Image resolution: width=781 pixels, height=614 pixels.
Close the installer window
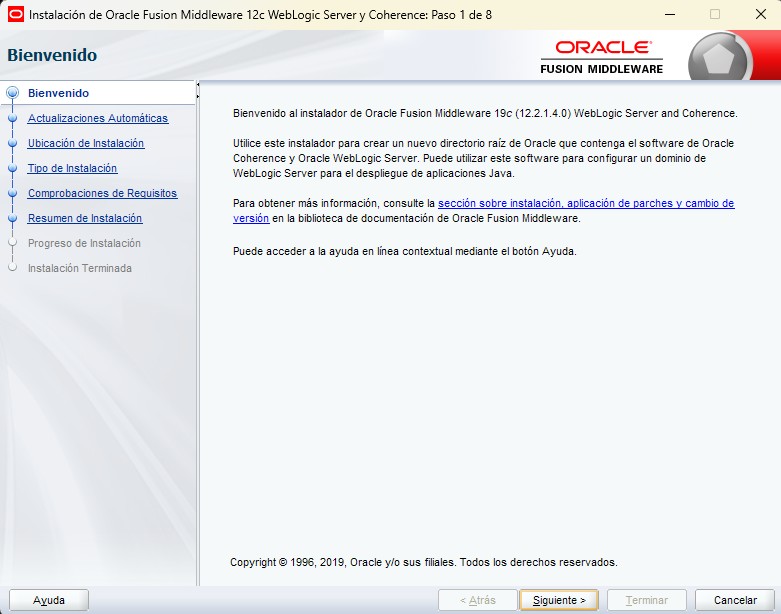(761, 14)
